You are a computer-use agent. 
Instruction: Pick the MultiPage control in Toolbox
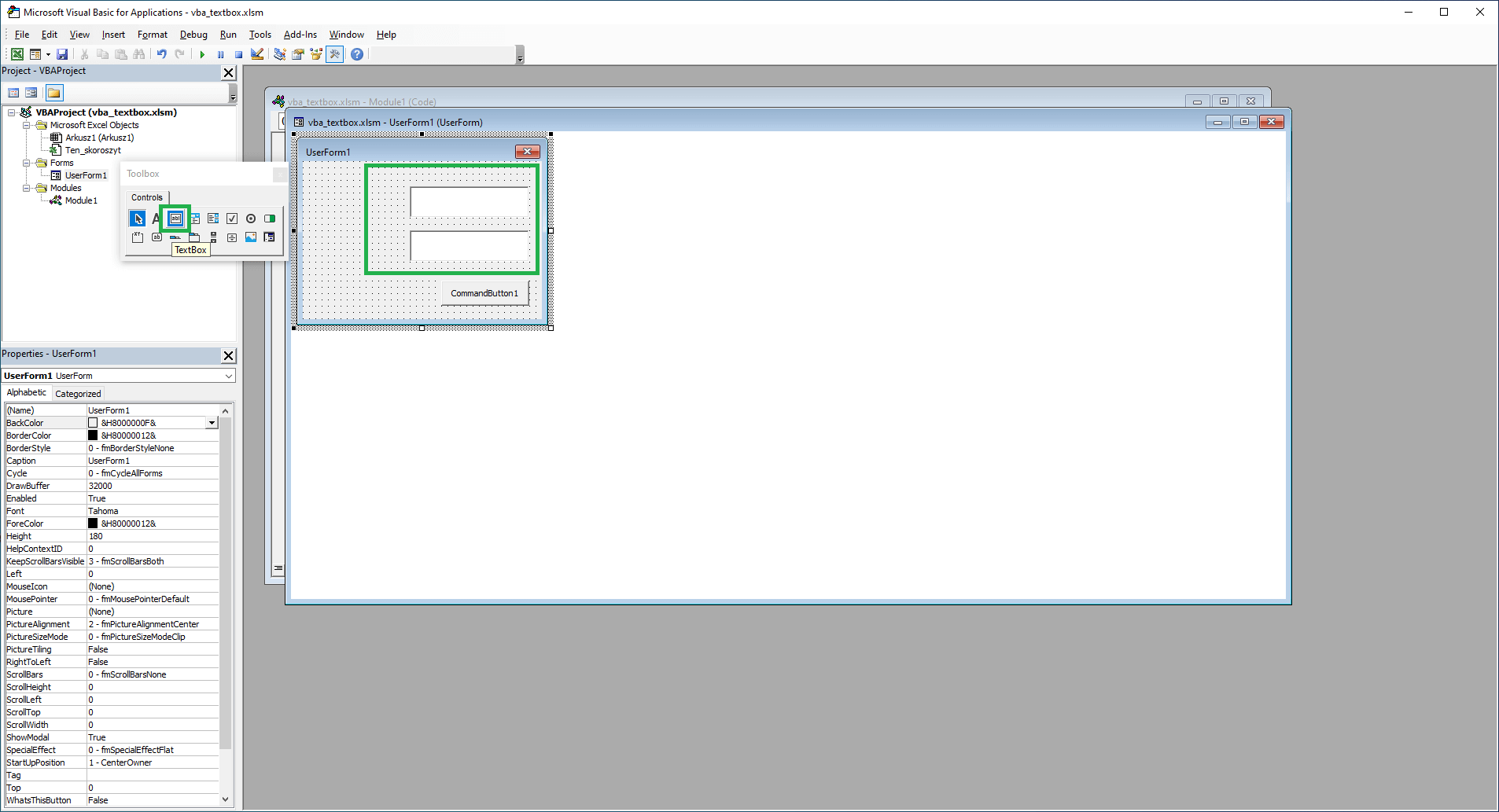(194, 237)
